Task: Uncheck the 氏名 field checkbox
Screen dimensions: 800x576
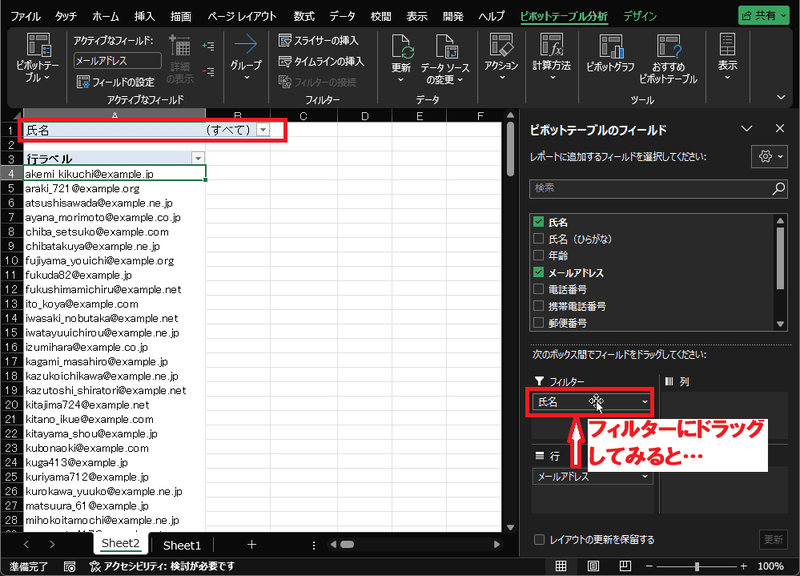Action: click(x=538, y=222)
